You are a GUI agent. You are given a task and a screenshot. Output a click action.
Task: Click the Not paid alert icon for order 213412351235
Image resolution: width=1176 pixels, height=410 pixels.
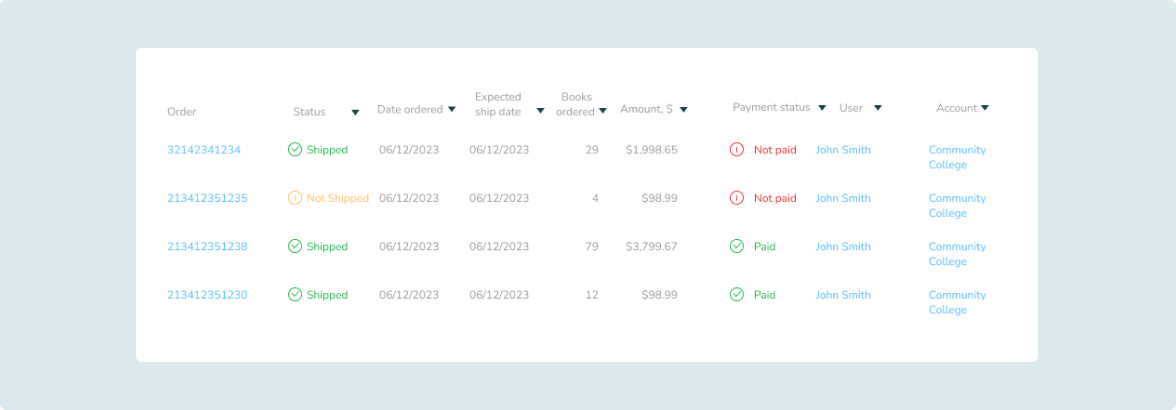736,198
